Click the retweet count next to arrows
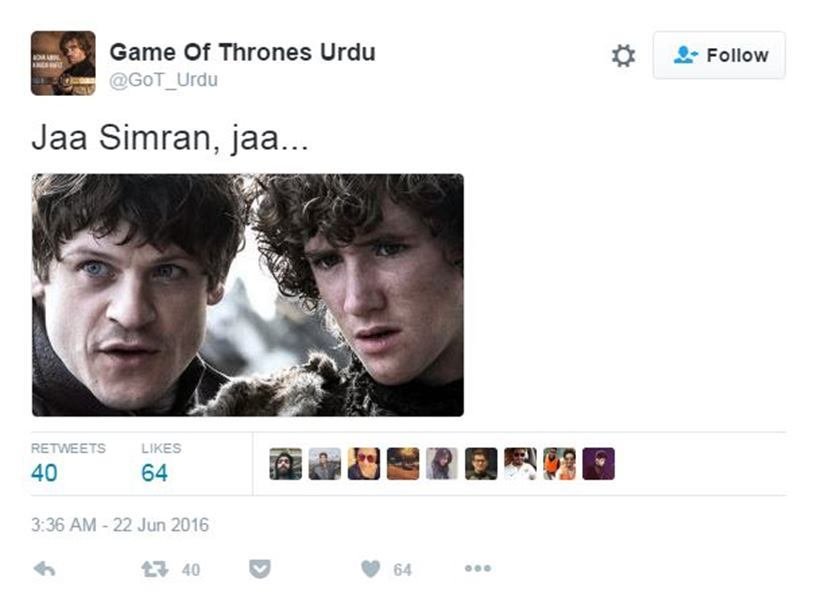The image size is (820, 611). 191,570
